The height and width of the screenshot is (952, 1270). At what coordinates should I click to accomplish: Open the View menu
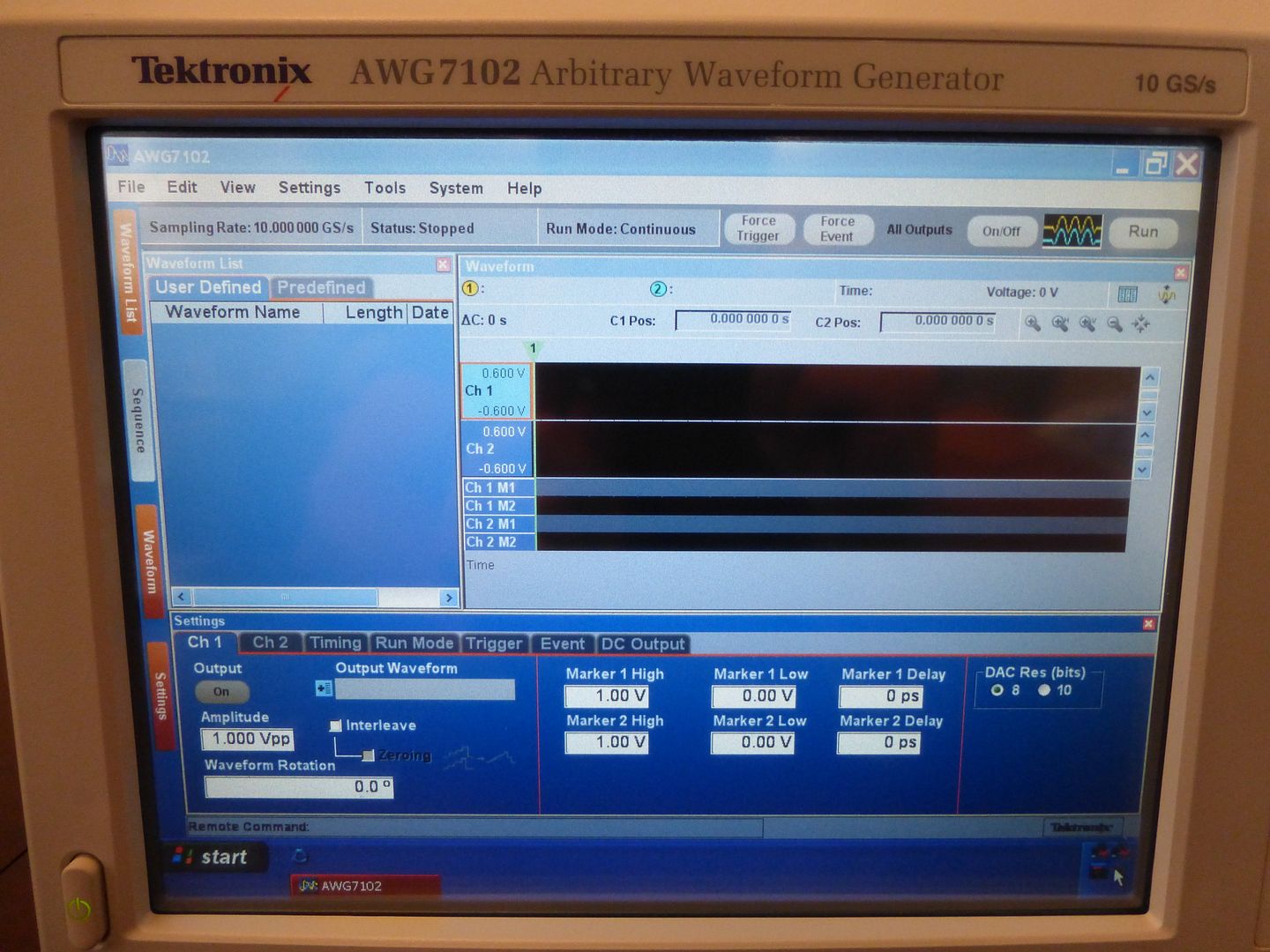click(x=237, y=187)
